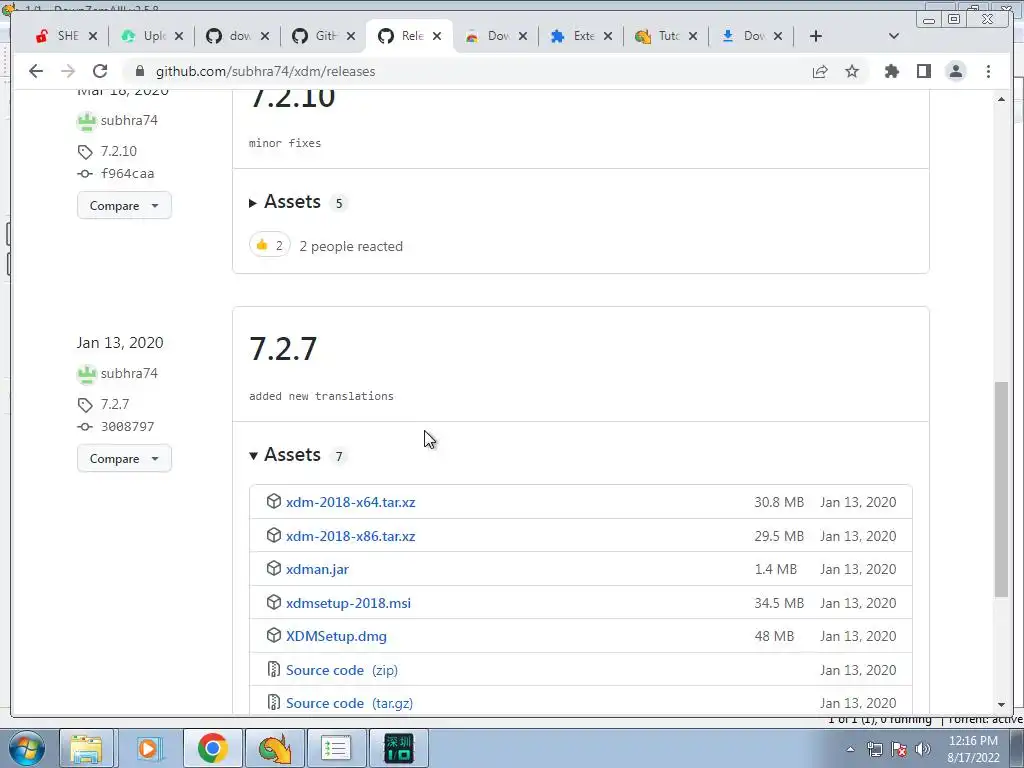The height and width of the screenshot is (768, 1024).
Task: Open the 7.2.7 release title heading
Action: click(x=283, y=349)
